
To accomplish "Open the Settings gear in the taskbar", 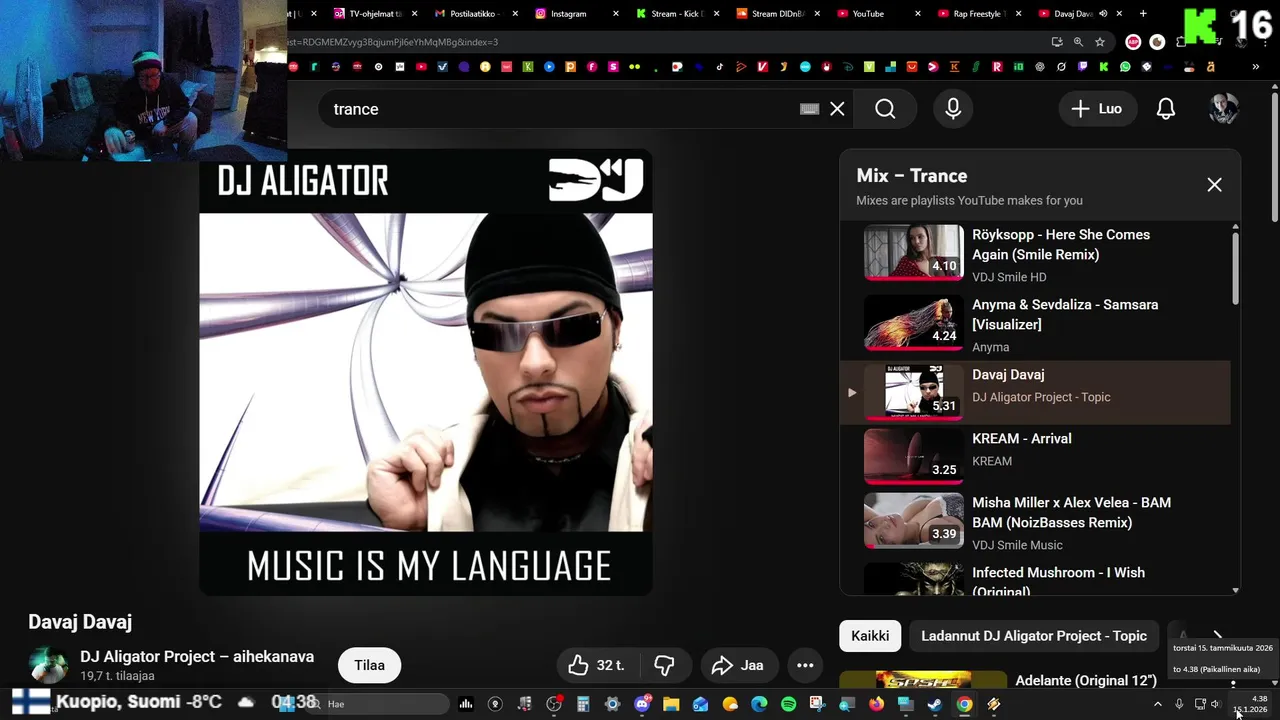I will (x=612, y=704).
